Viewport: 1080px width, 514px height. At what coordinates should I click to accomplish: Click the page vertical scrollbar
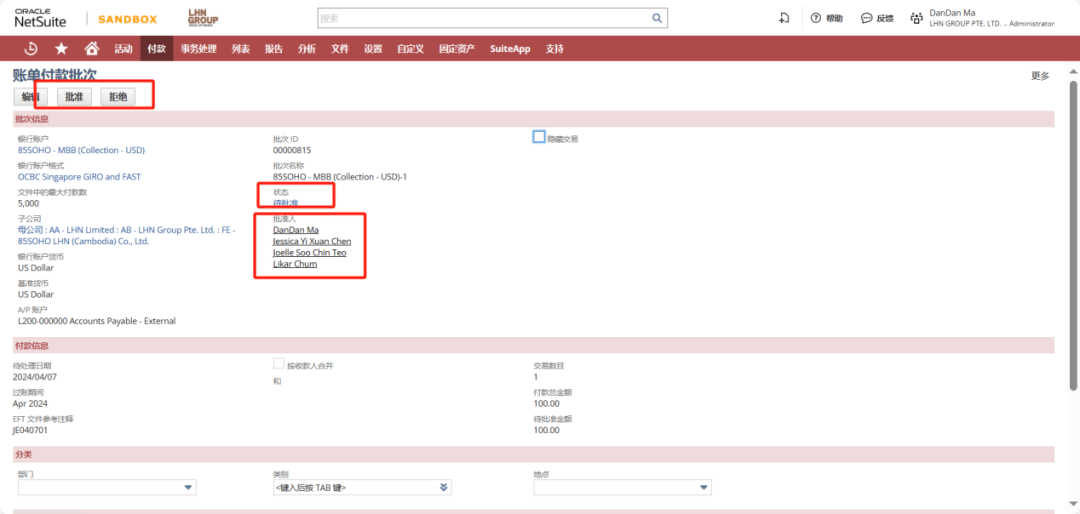click(x=1074, y=234)
